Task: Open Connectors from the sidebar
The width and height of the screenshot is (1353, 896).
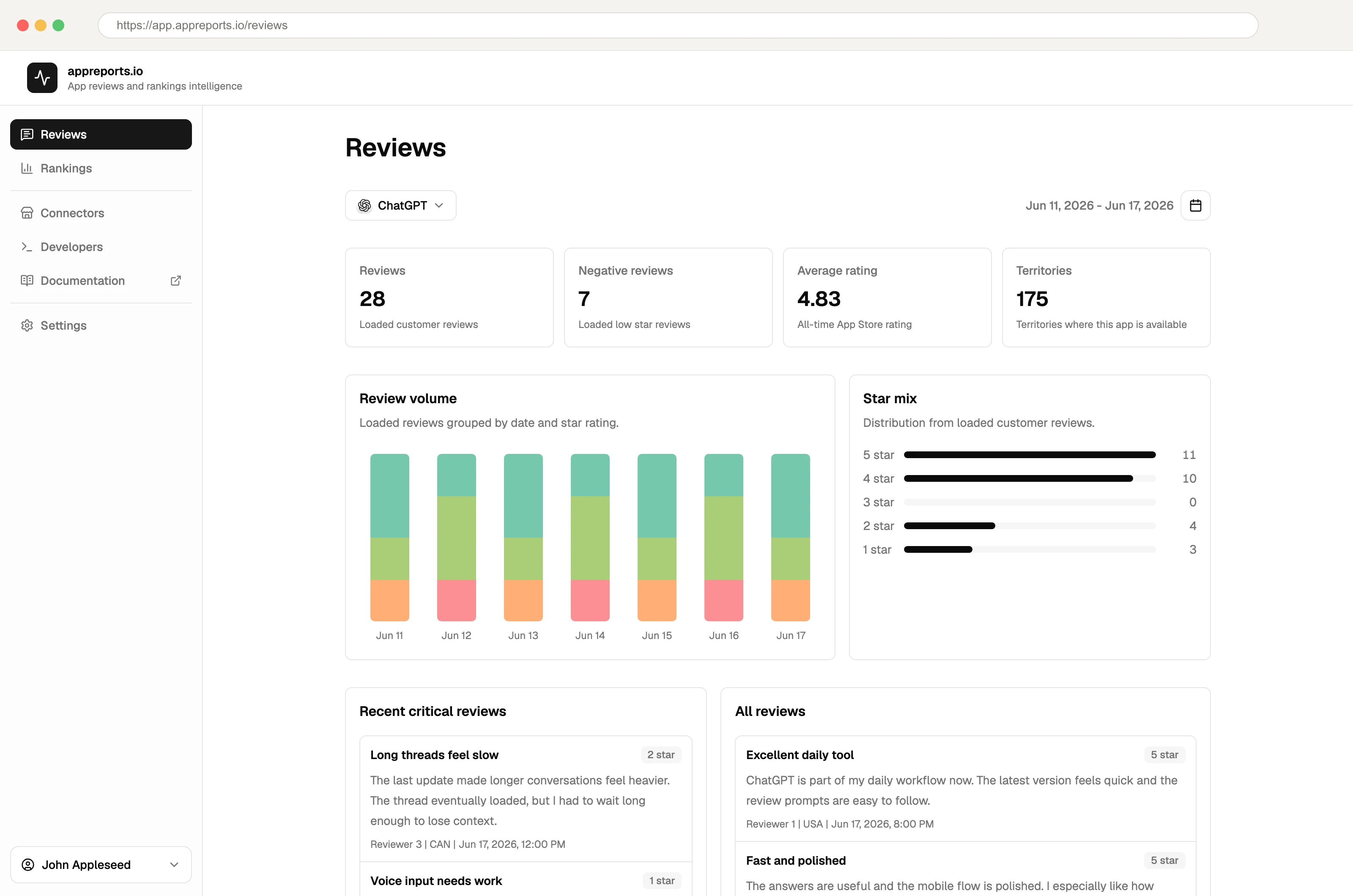Action: [101, 213]
